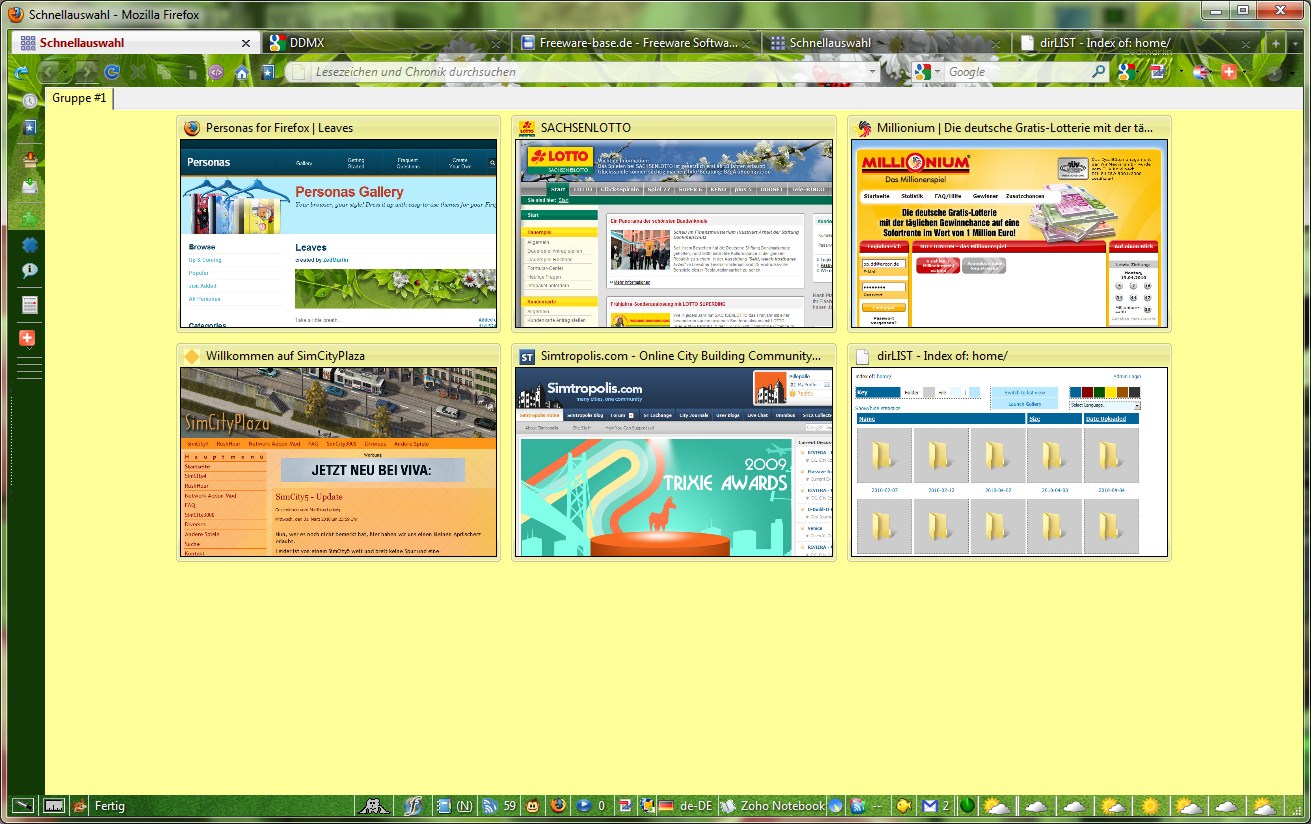
Task: Click the bookmarks star icon next to Home
Action: point(267,72)
